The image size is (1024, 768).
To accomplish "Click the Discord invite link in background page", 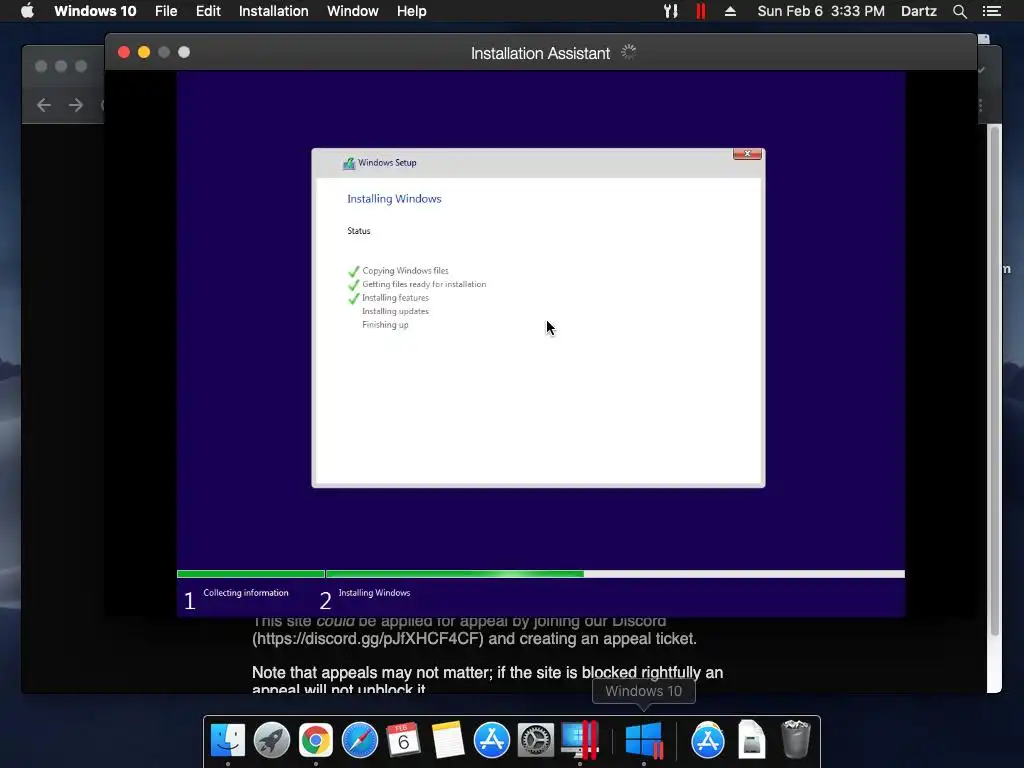I will [x=368, y=639].
